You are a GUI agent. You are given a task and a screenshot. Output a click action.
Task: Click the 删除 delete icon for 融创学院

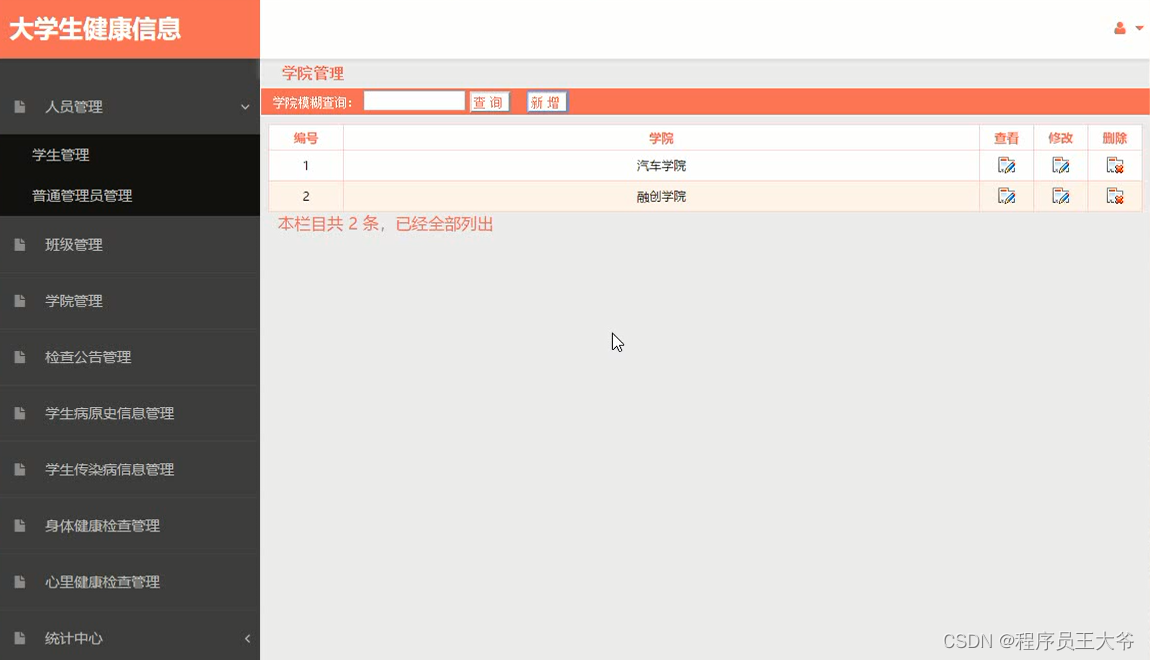click(x=1114, y=195)
